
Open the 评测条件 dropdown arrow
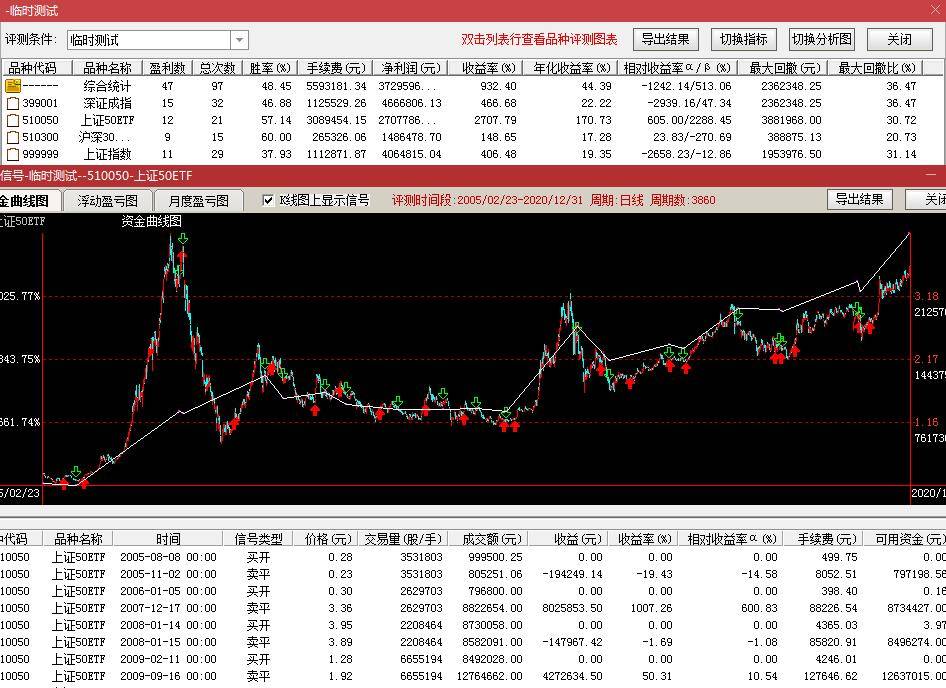tap(240, 40)
